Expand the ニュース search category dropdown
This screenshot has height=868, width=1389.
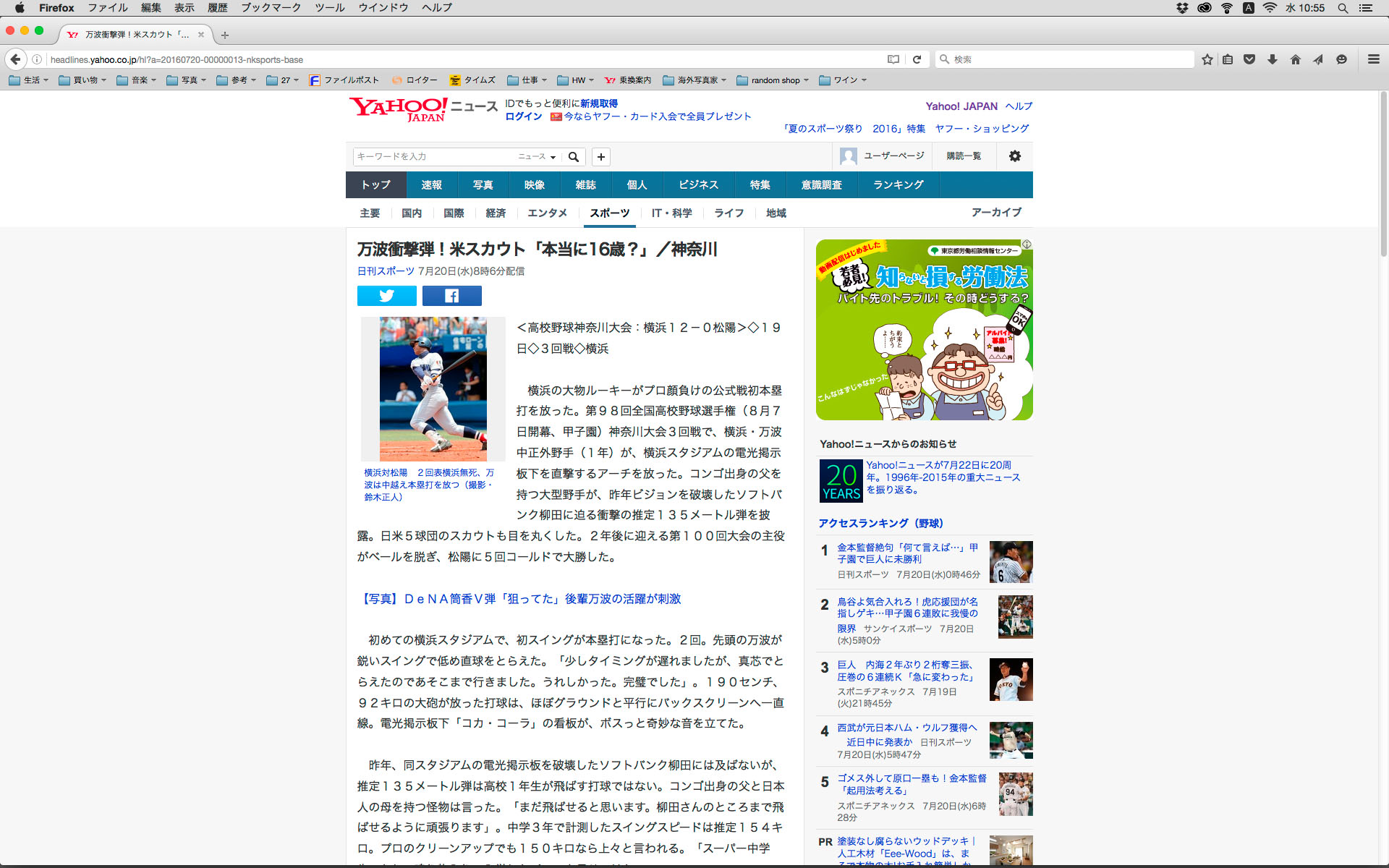[537, 157]
